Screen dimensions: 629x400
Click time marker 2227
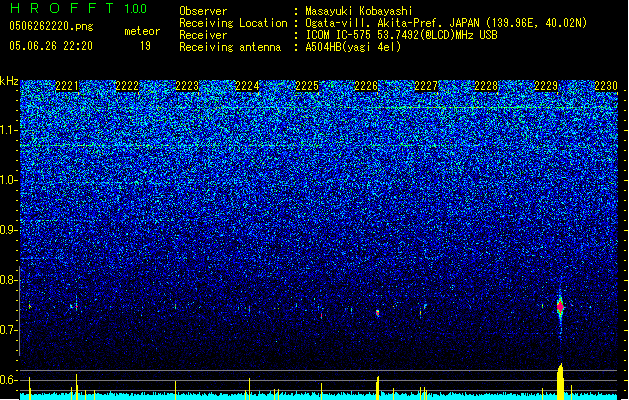(426, 86)
